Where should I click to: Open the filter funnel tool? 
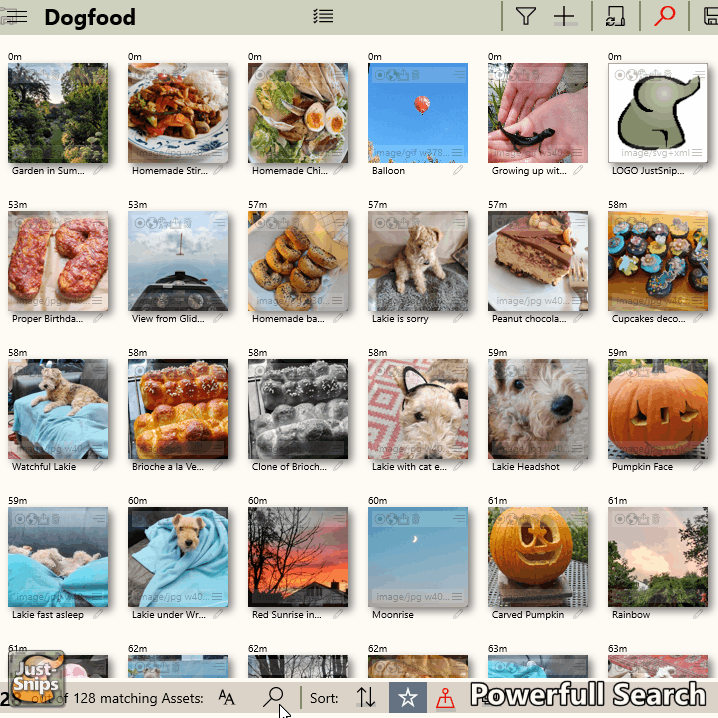[525, 16]
